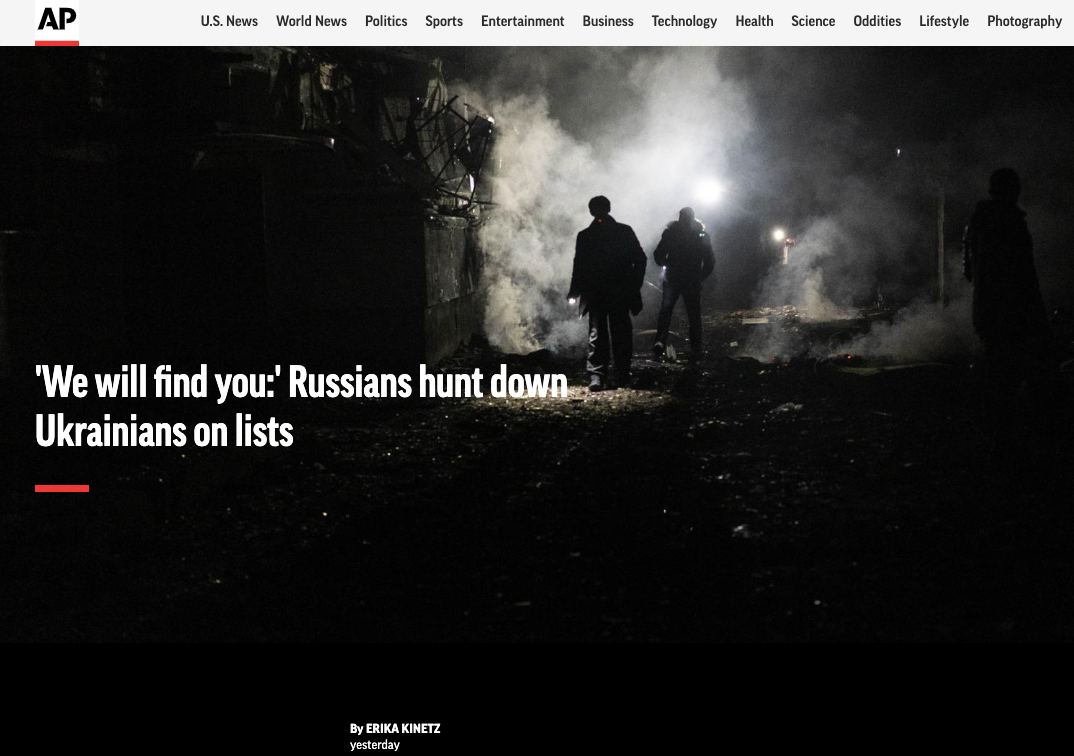
Task: Go to the Science section
Action: 813,21
